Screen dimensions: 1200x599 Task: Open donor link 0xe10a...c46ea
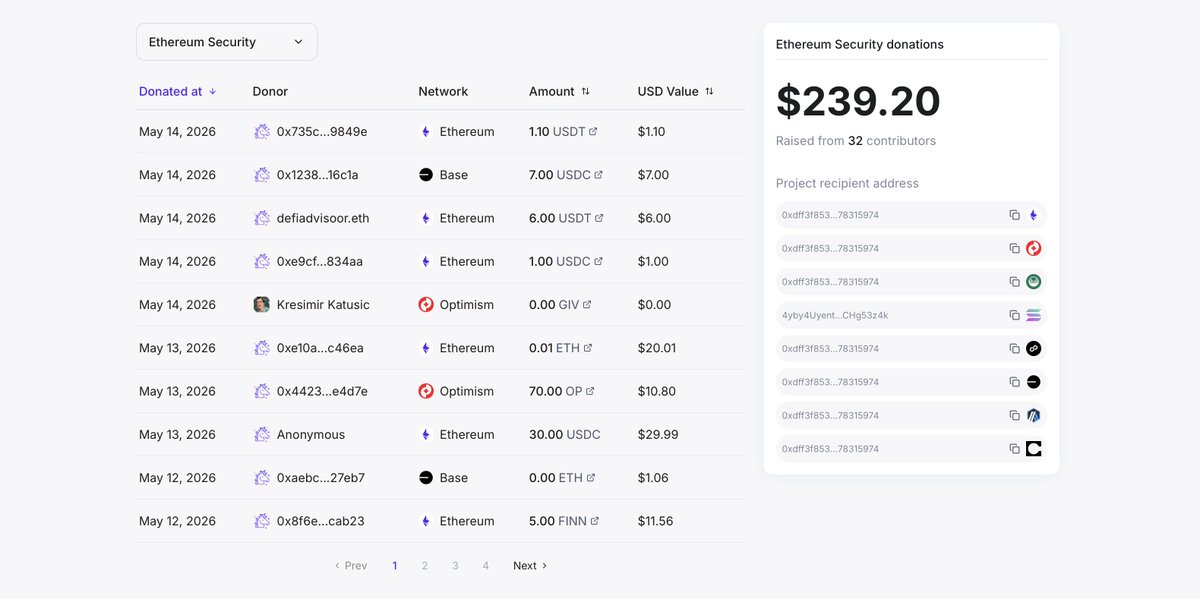pyautogui.click(x=320, y=348)
